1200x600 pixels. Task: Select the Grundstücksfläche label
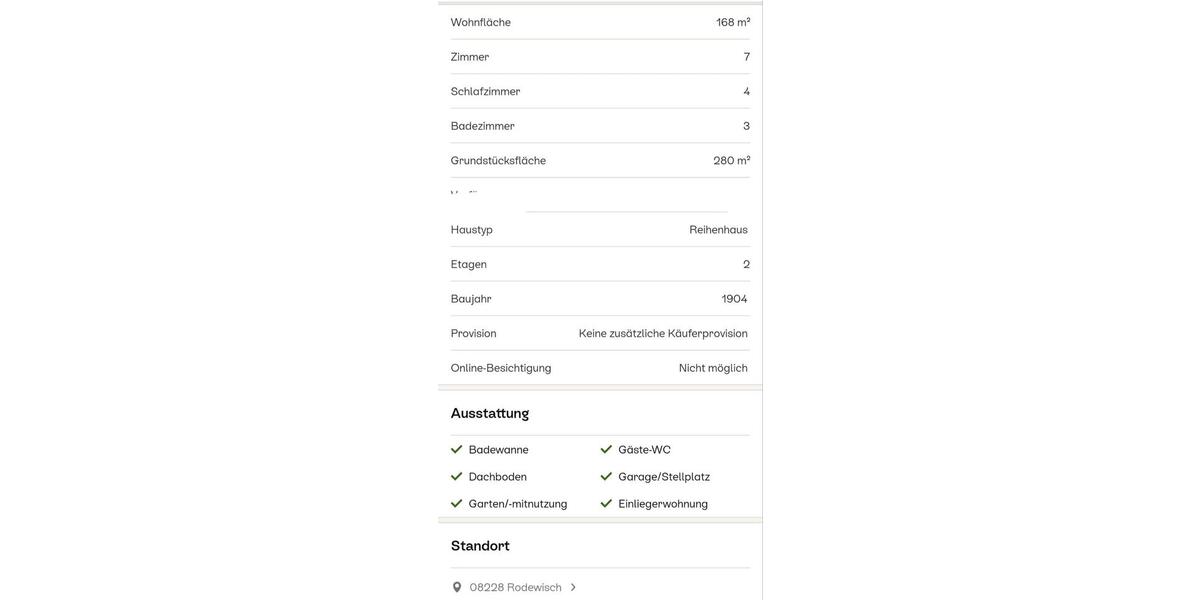498,161
